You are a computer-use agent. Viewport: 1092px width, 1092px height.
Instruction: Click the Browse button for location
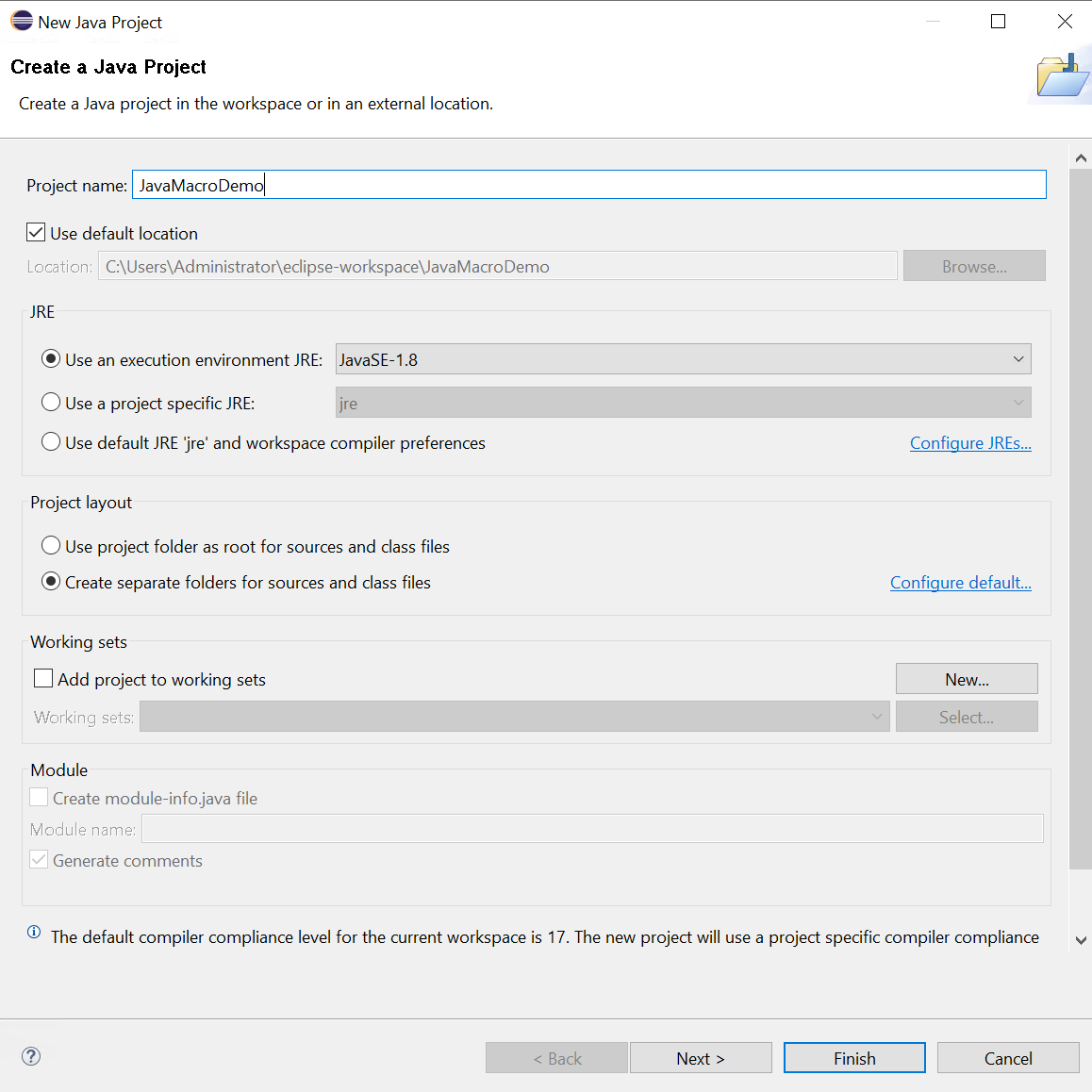[x=974, y=266]
